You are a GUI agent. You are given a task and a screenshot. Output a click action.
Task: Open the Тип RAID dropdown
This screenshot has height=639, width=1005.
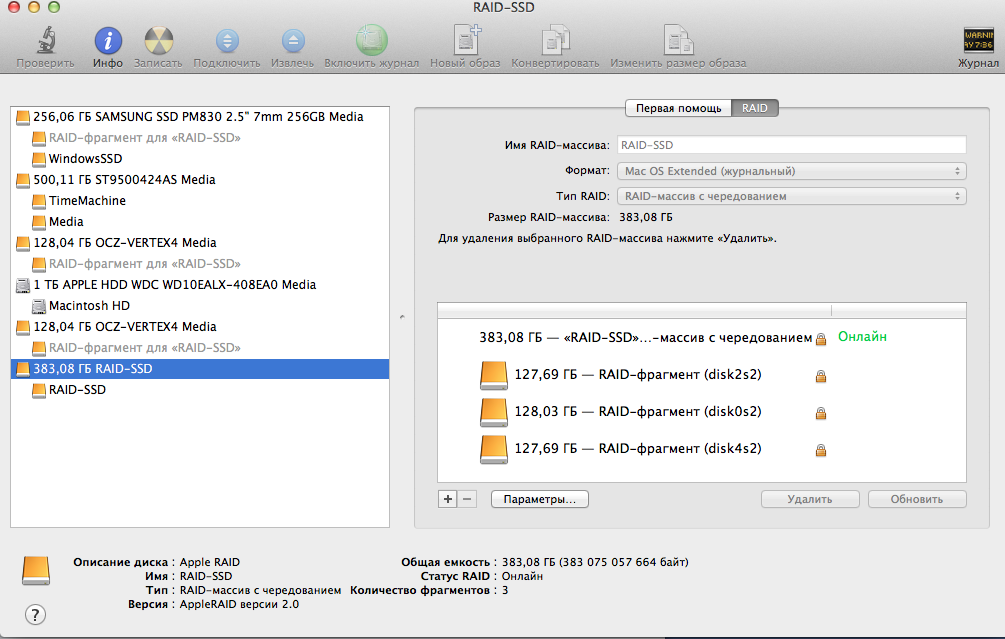792,196
